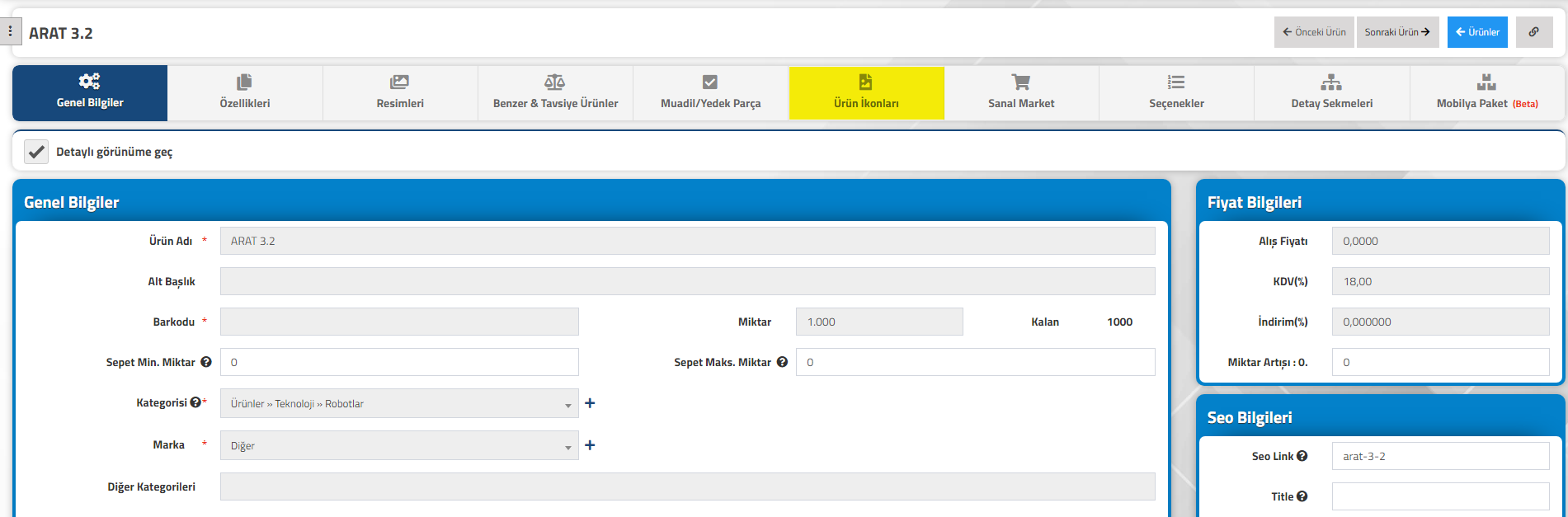
Task: Click the İndirim(%) field
Action: [1440, 322]
